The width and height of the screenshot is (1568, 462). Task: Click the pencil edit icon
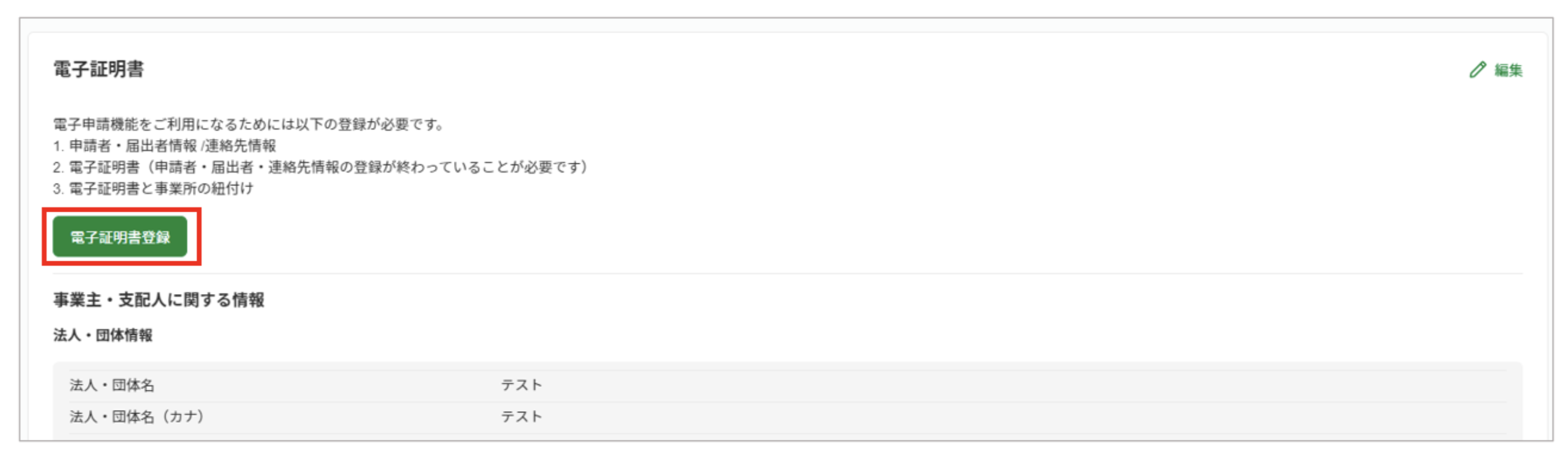[x=1477, y=70]
